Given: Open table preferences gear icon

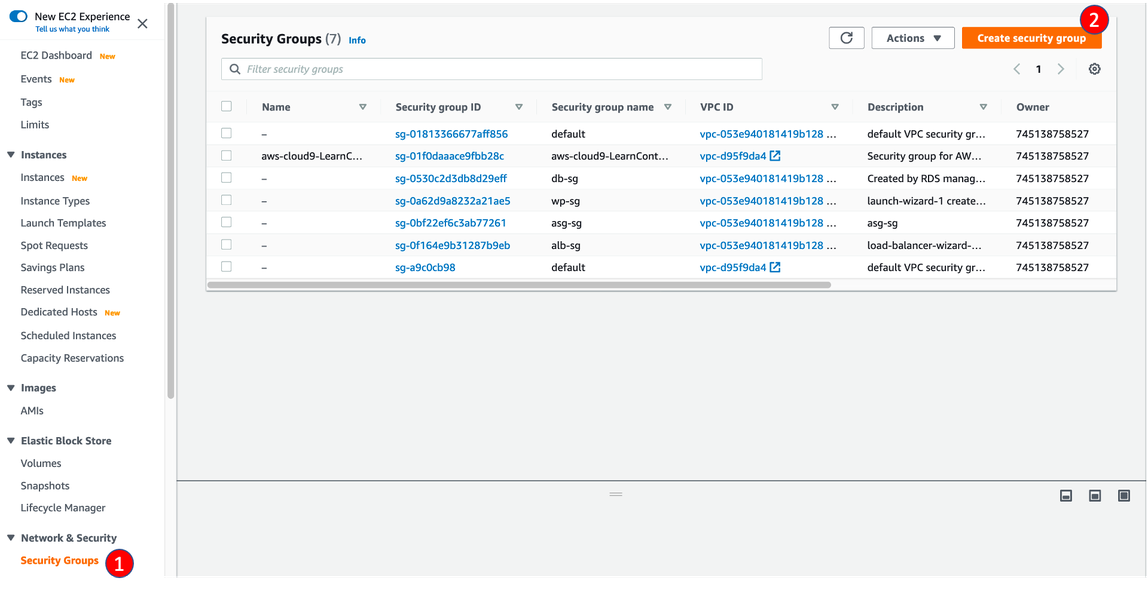Looking at the screenshot, I should [x=1095, y=69].
